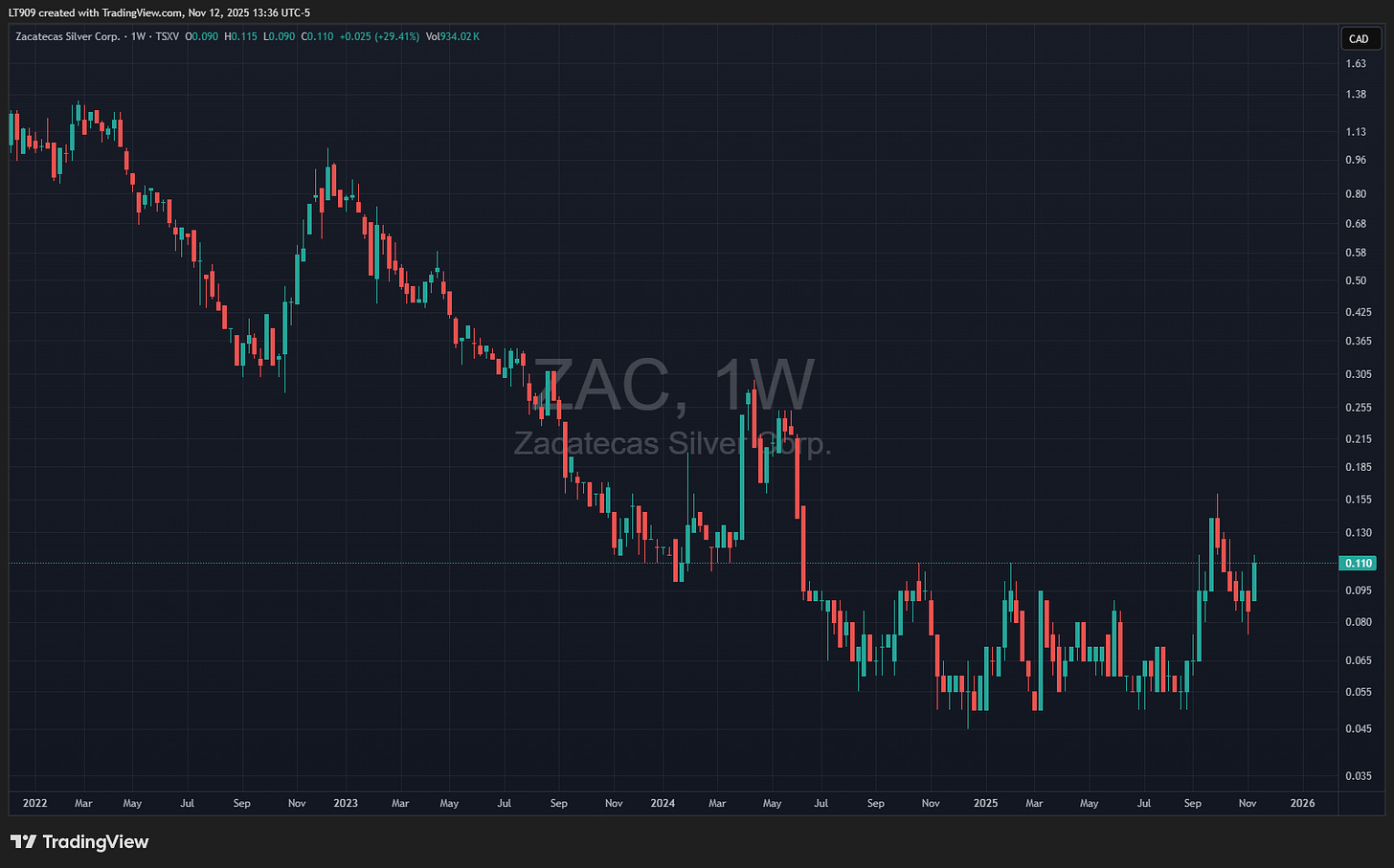Click the 0.215 price axis label
Screen dimensions: 1394x868
tap(1359, 439)
